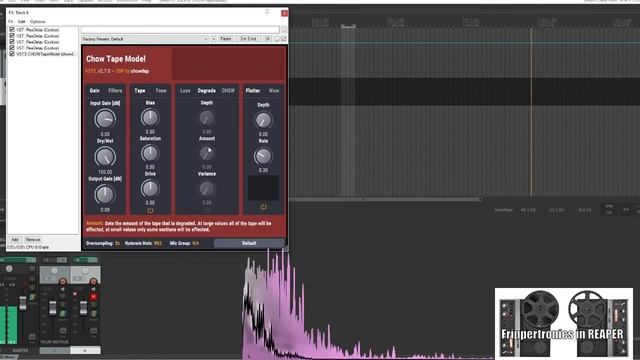This screenshot has width=640, height=360.
Task: Click the Drive knob
Action: click(x=150, y=189)
